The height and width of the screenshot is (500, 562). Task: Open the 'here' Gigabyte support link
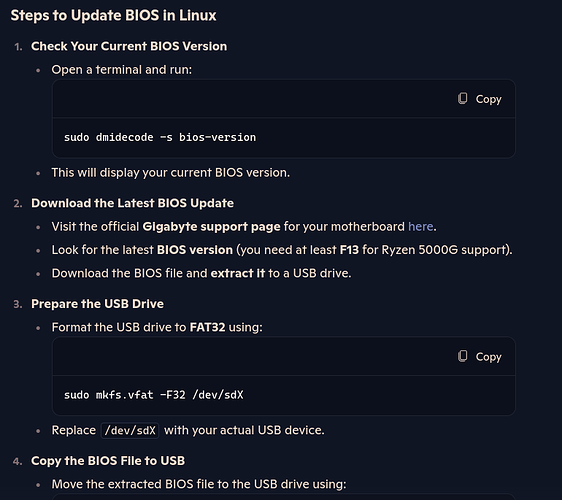pyautogui.click(x=420, y=227)
